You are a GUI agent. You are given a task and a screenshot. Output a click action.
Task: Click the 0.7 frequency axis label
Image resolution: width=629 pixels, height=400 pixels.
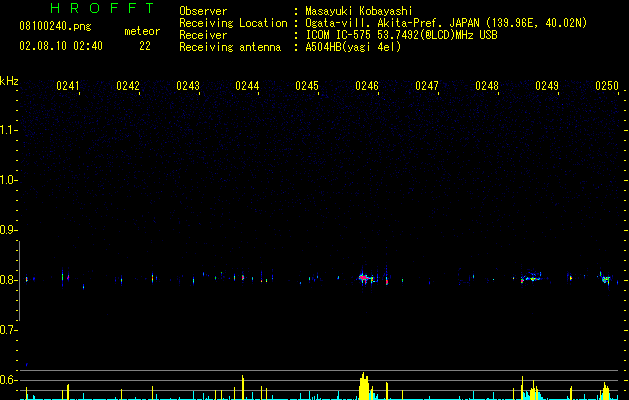[x=8, y=330]
